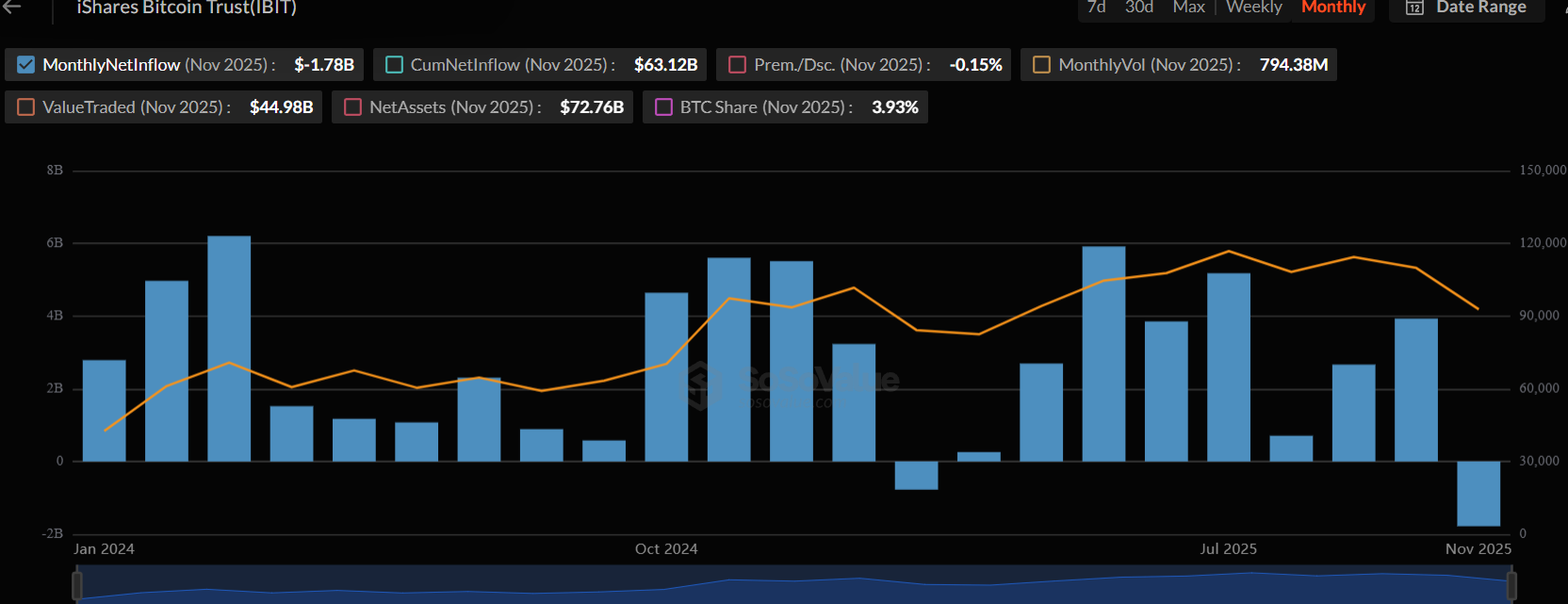
Task: Open the Date Range picker
Action: point(1479,8)
